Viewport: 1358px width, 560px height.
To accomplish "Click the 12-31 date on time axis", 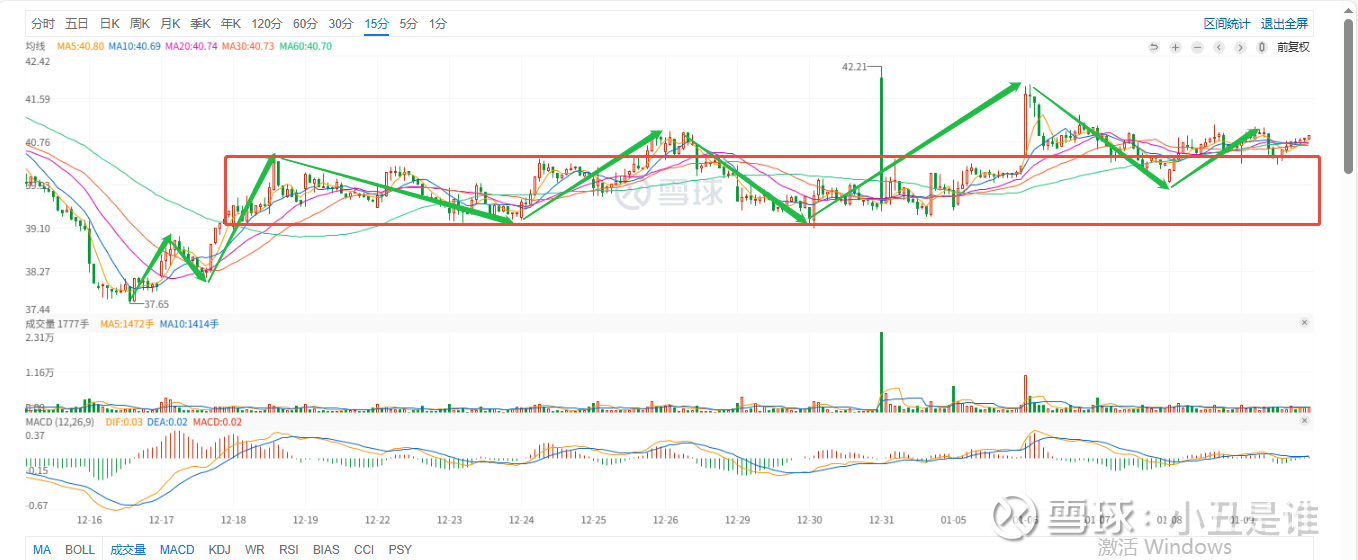I will pos(881,520).
